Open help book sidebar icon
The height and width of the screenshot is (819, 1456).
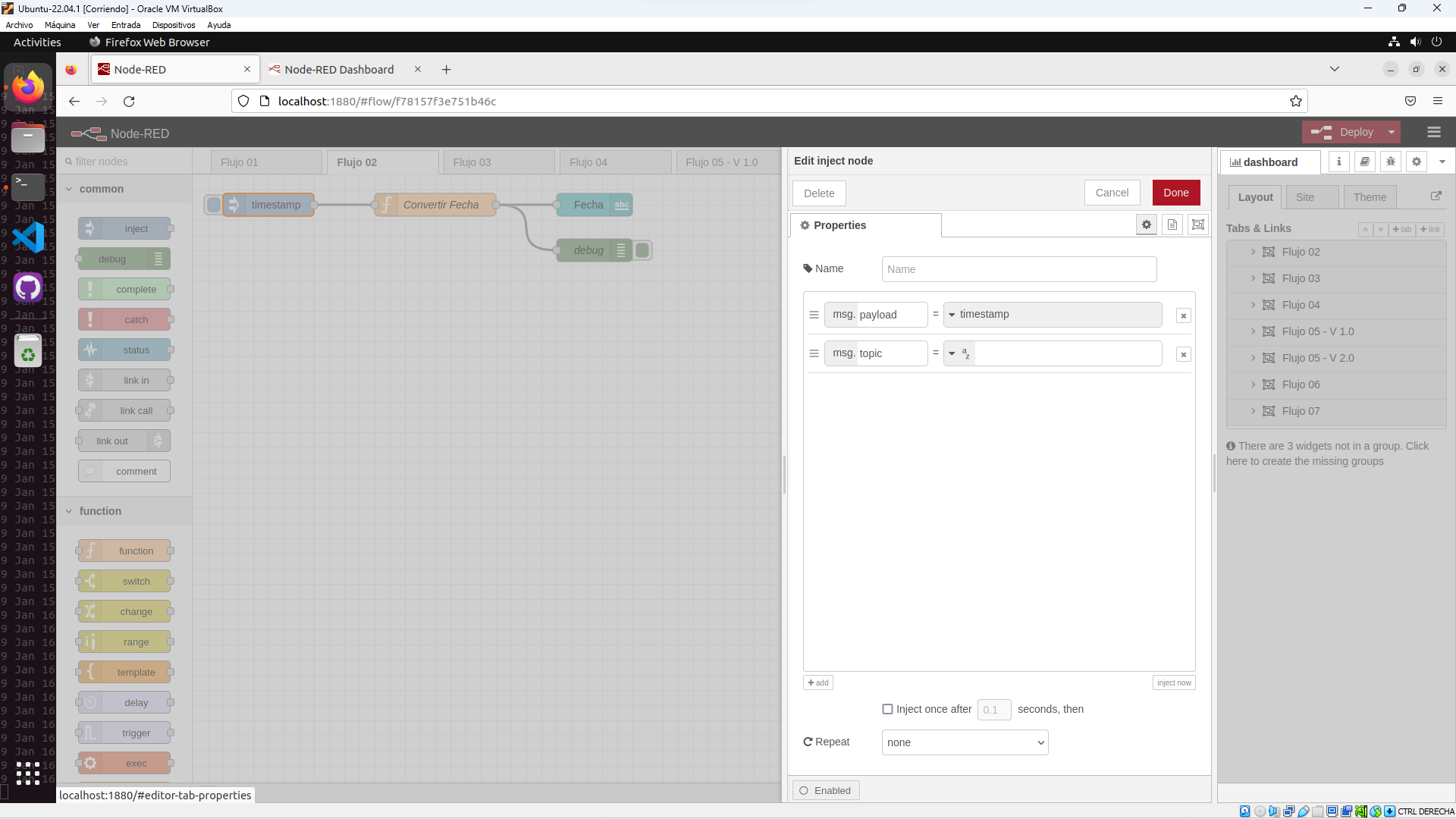point(1365,162)
